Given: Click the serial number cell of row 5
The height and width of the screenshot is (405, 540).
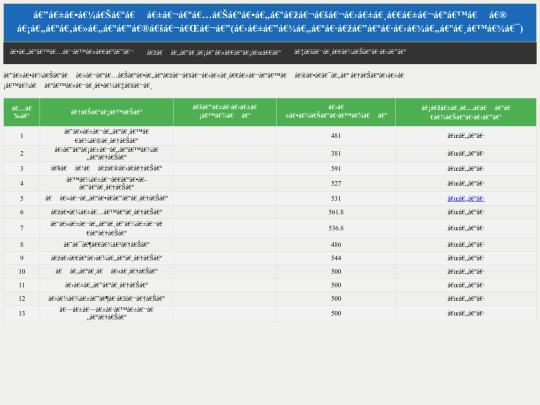Looking at the screenshot, I should (22, 198).
